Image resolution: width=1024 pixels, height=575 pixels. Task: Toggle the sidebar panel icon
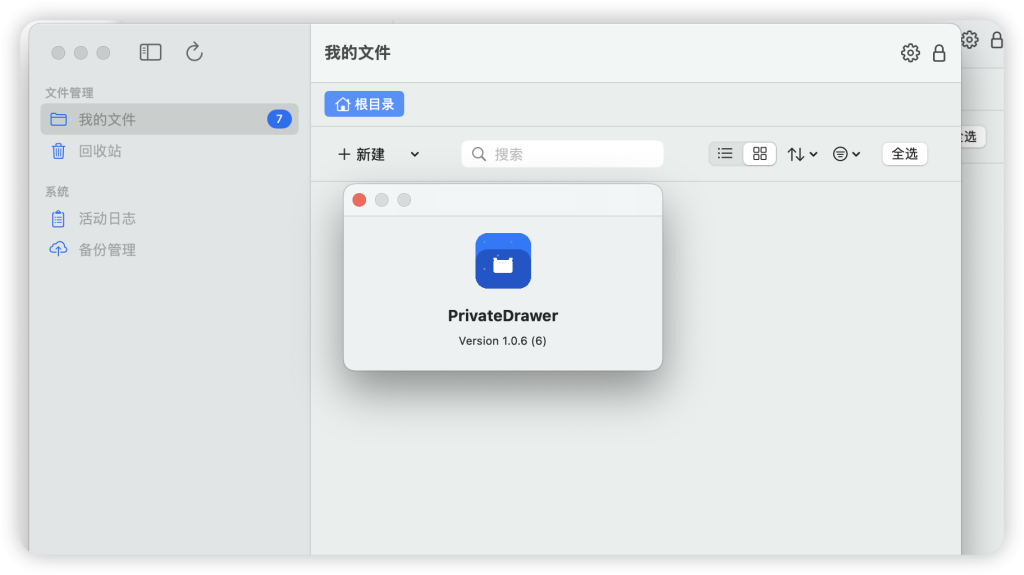tap(150, 52)
